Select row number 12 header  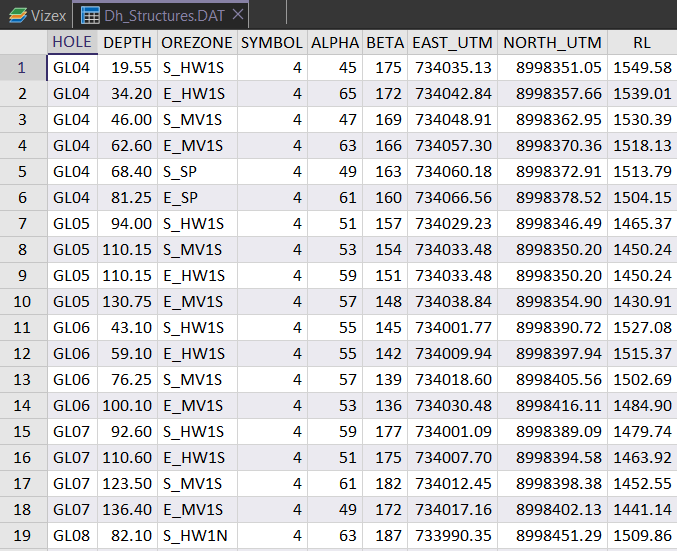coord(23,354)
